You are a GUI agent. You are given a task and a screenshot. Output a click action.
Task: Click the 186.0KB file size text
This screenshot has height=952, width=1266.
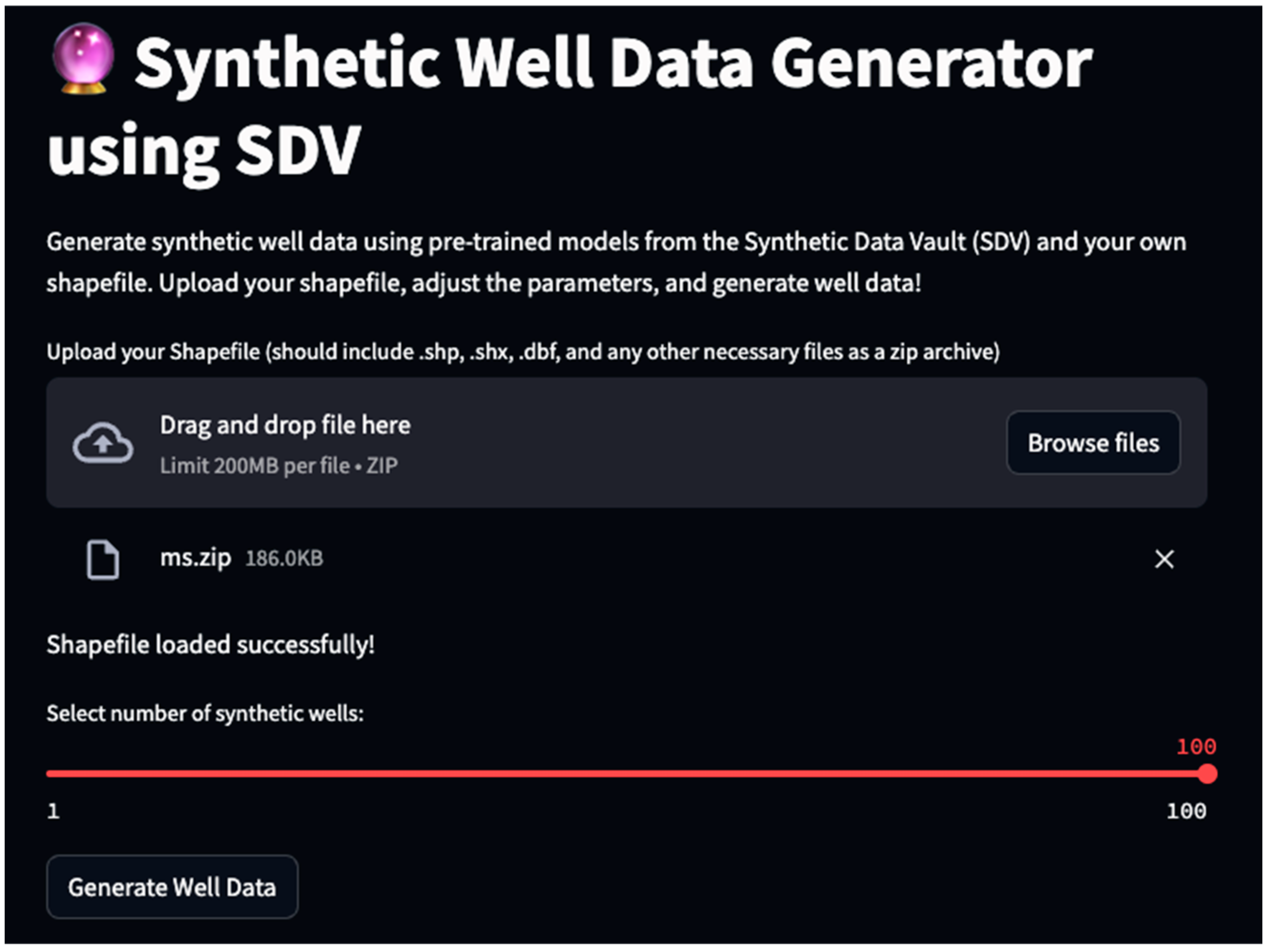284,558
